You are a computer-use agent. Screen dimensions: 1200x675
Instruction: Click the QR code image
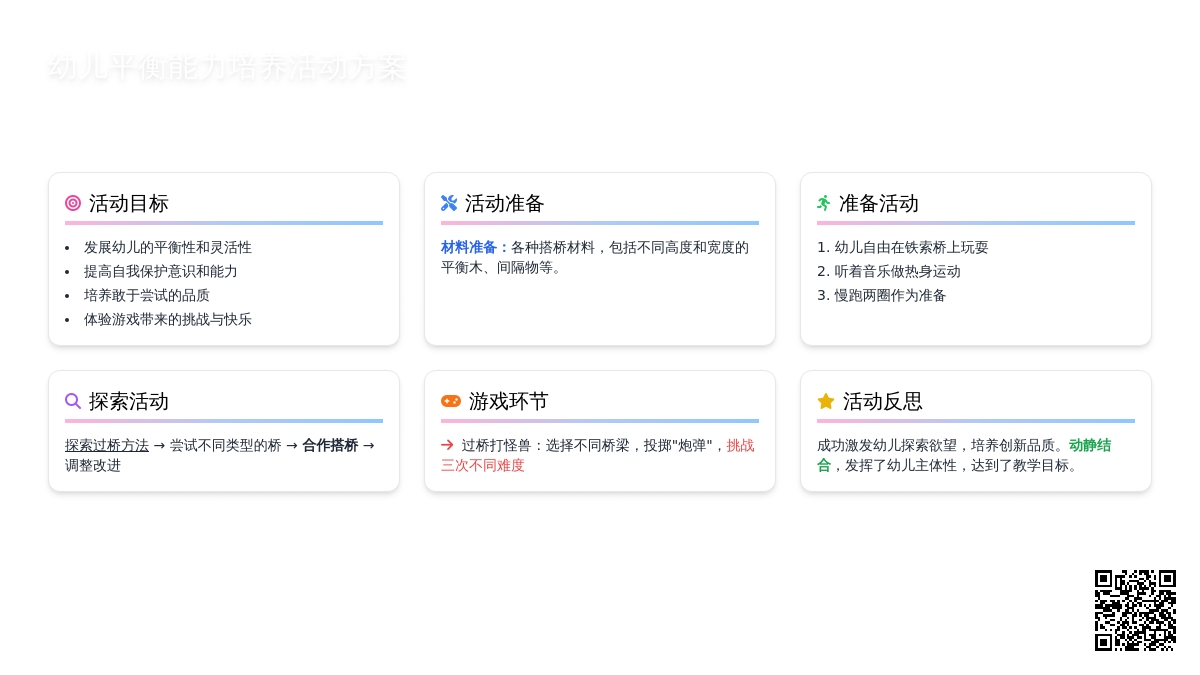(x=1135, y=610)
